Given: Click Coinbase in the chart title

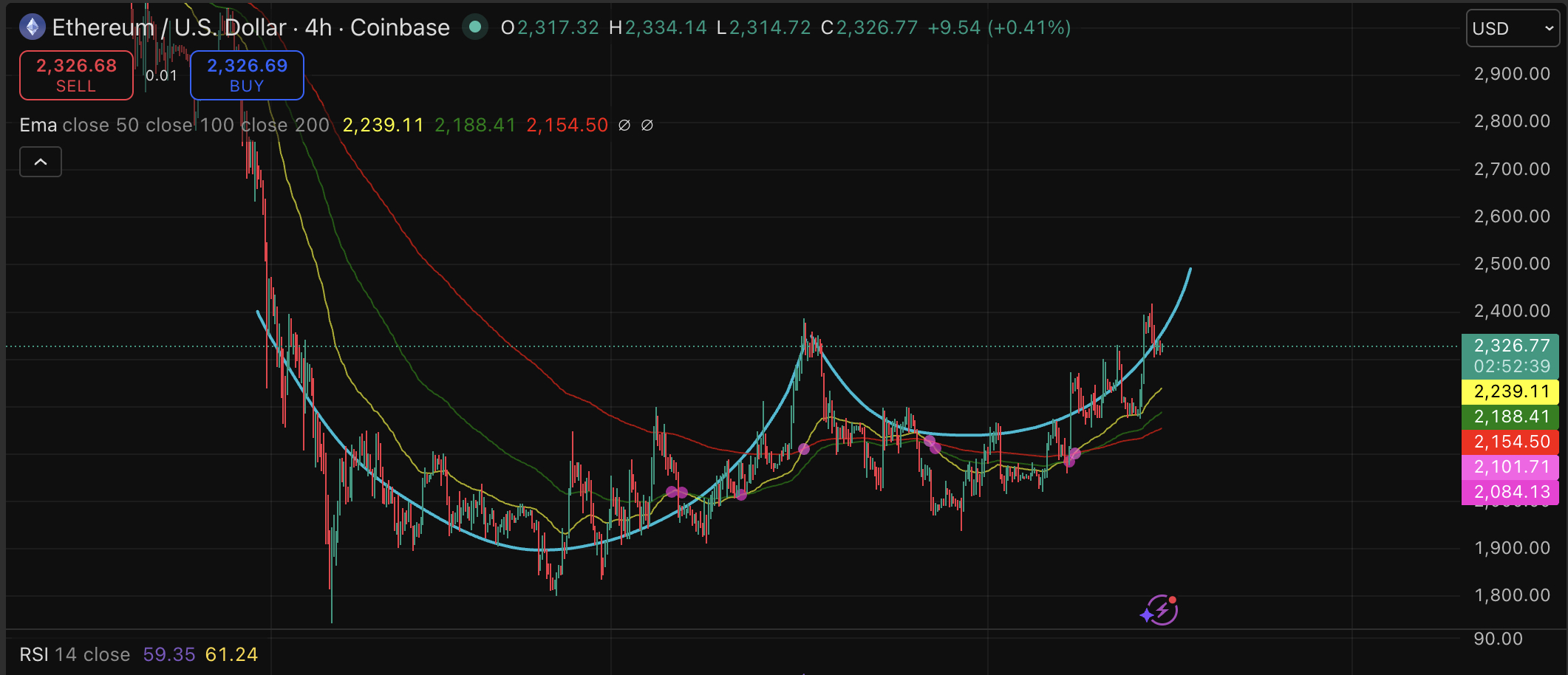Looking at the screenshot, I should (400, 27).
